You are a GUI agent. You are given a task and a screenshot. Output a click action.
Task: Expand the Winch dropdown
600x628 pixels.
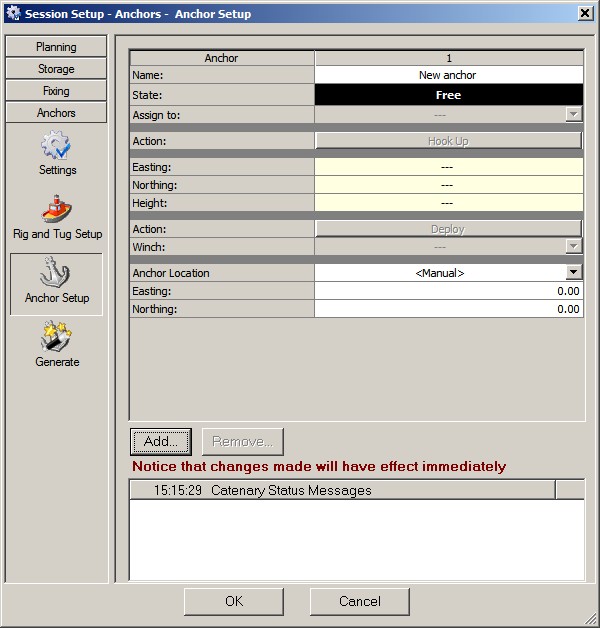pos(573,246)
